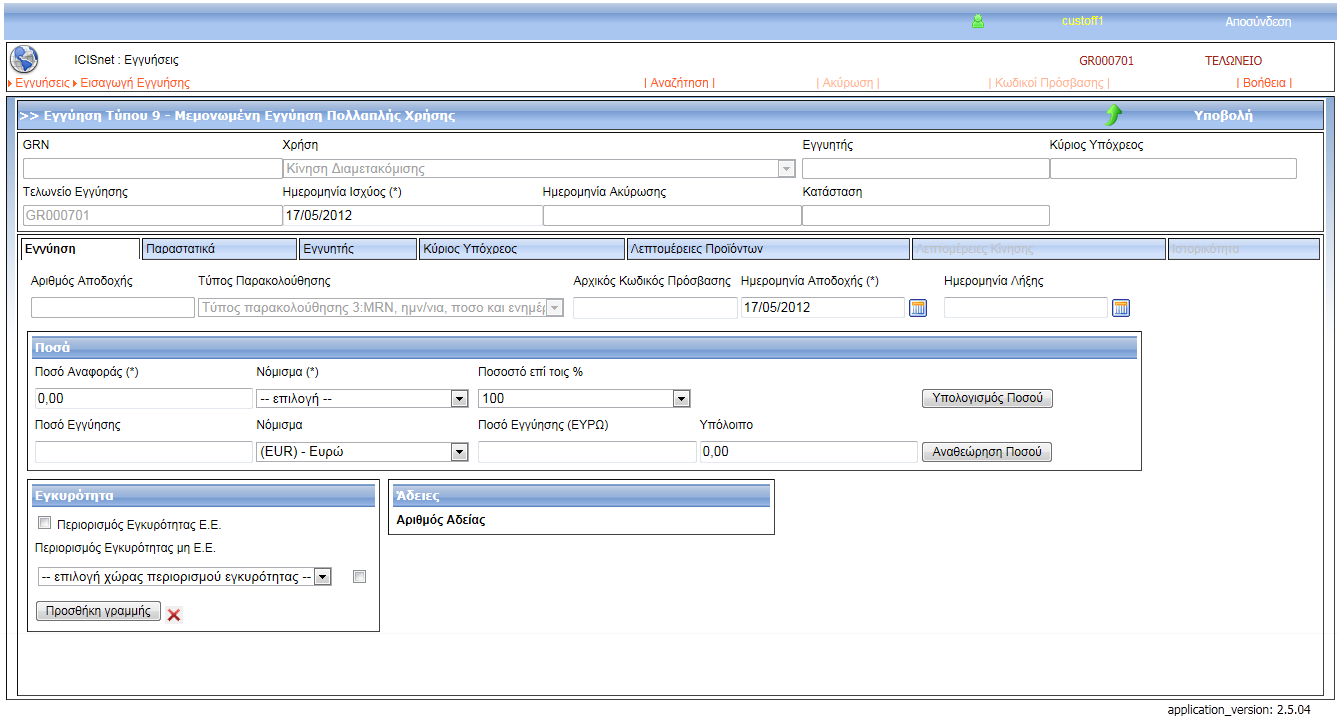1341x726 pixels.
Task: Click Αρχικός Κωδικός Πρόσβασης field
Action: coord(655,308)
